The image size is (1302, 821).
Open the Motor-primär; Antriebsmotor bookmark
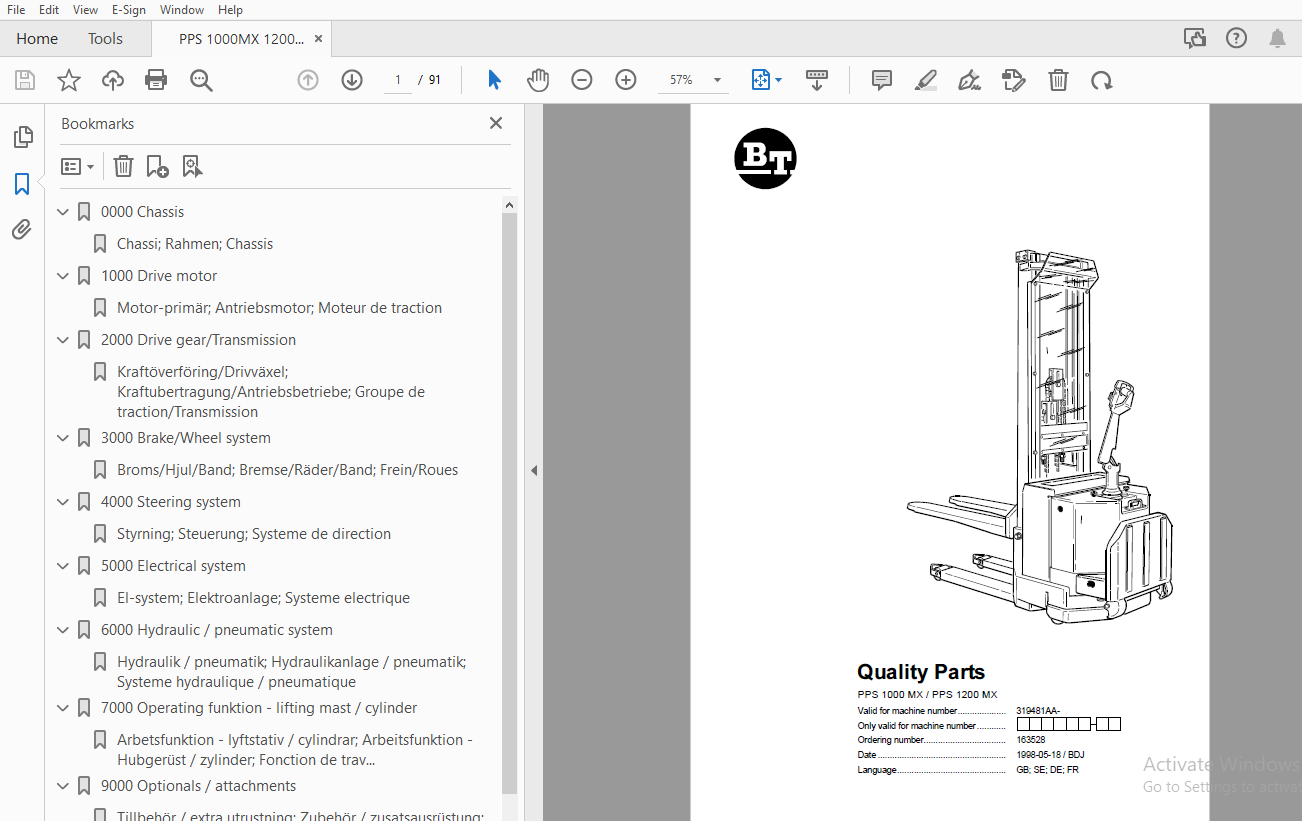pos(279,308)
